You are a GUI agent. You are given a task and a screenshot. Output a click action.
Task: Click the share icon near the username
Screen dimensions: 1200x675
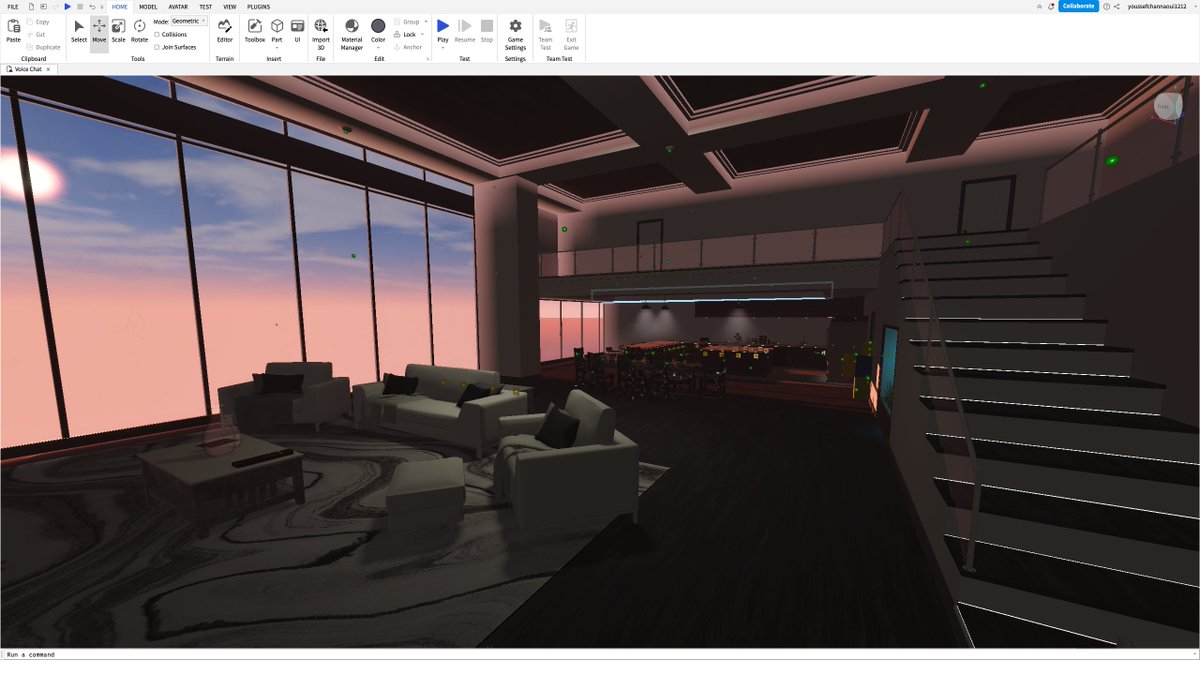click(x=1117, y=6)
